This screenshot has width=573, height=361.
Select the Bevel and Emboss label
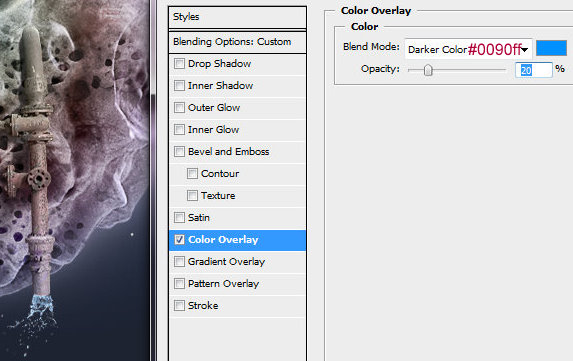[228, 151]
